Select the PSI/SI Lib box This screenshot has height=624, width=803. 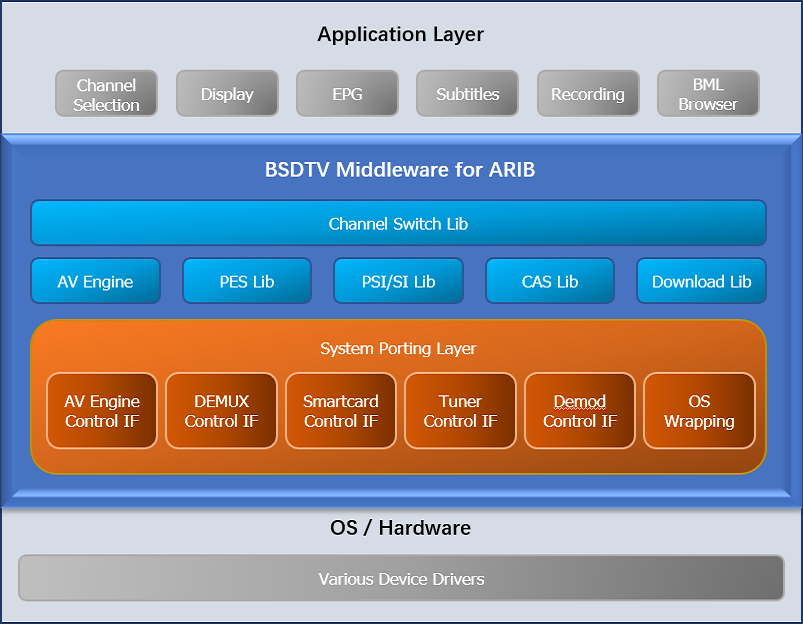pyautogui.click(x=398, y=281)
